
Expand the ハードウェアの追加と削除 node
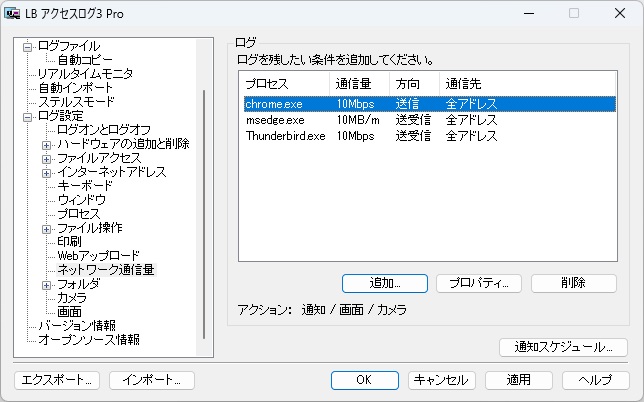pos(46,145)
